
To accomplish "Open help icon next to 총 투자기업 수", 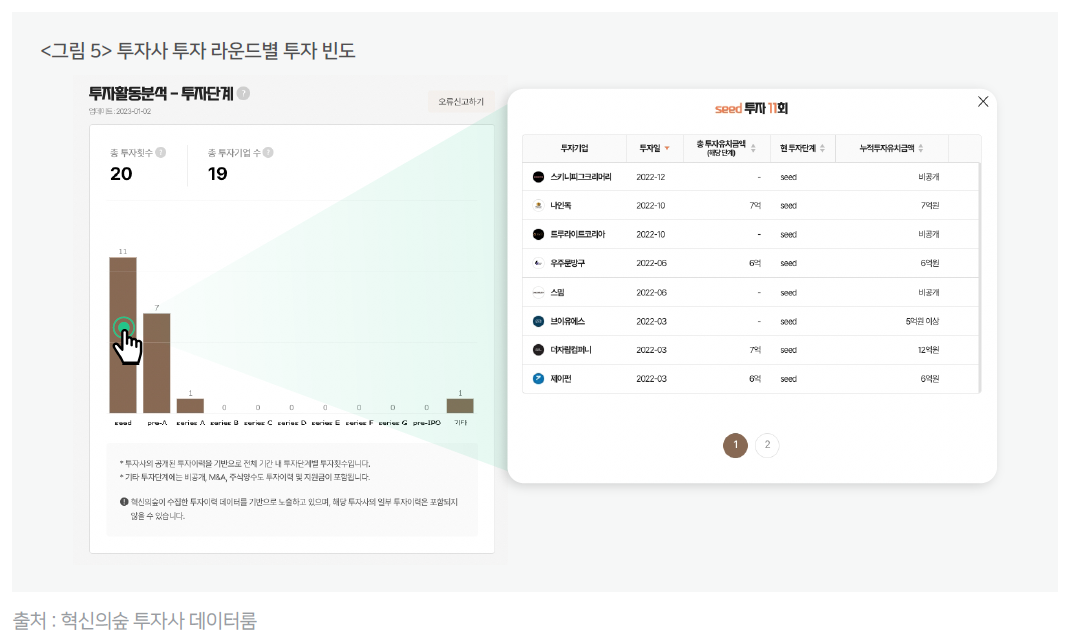I will (x=268, y=152).
